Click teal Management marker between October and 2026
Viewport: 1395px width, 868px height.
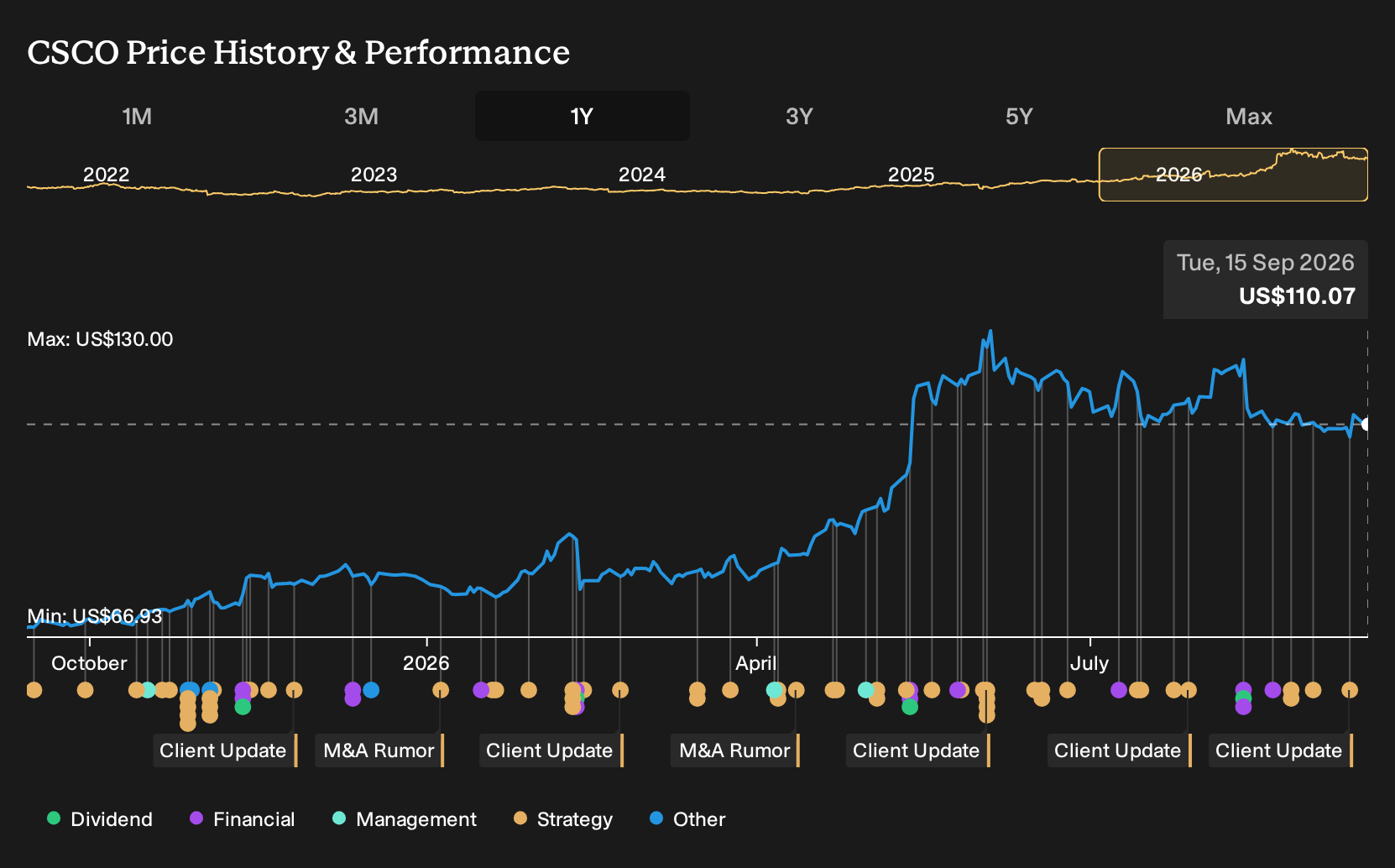click(147, 690)
